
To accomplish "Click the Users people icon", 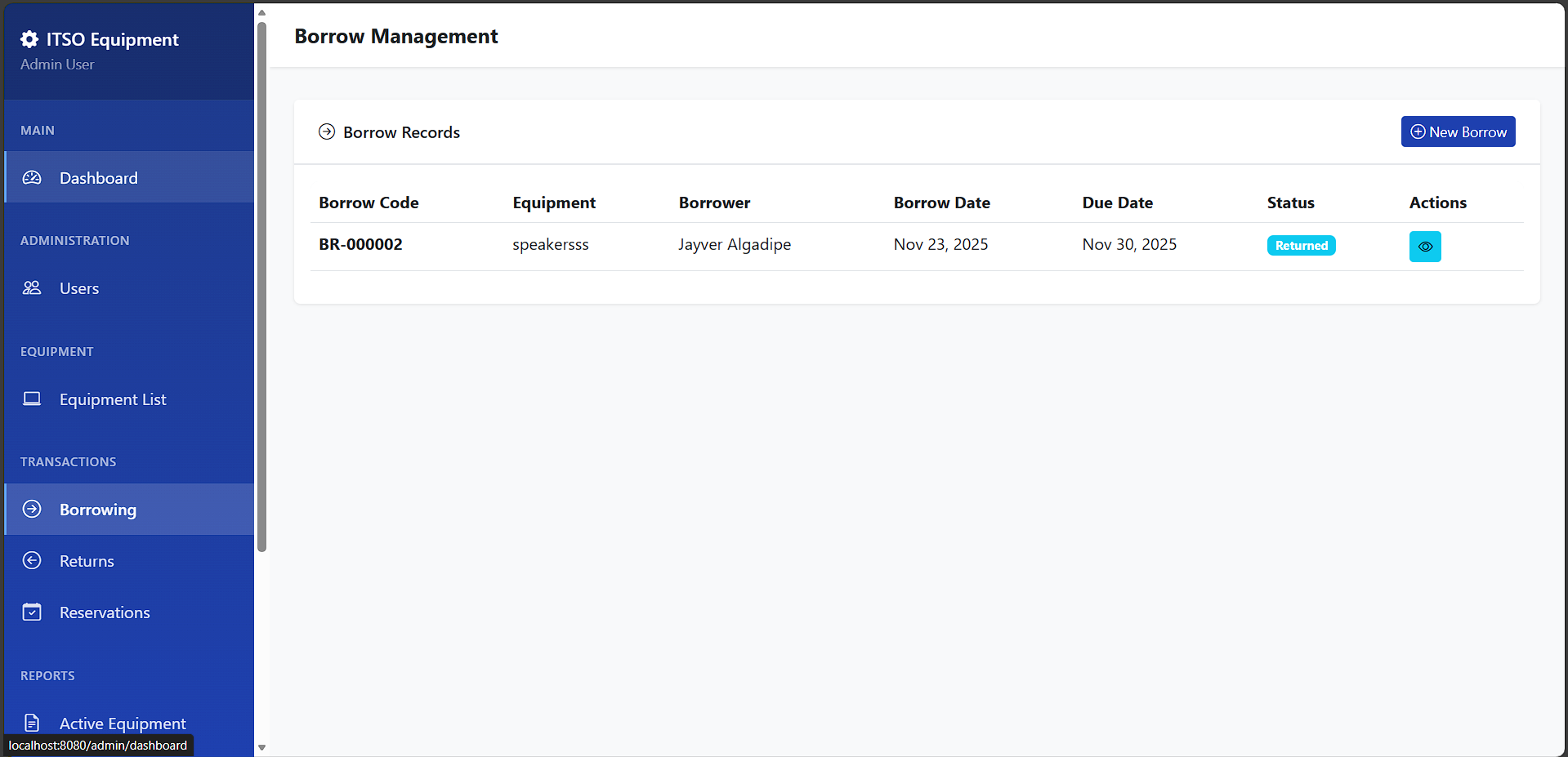I will point(32,288).
